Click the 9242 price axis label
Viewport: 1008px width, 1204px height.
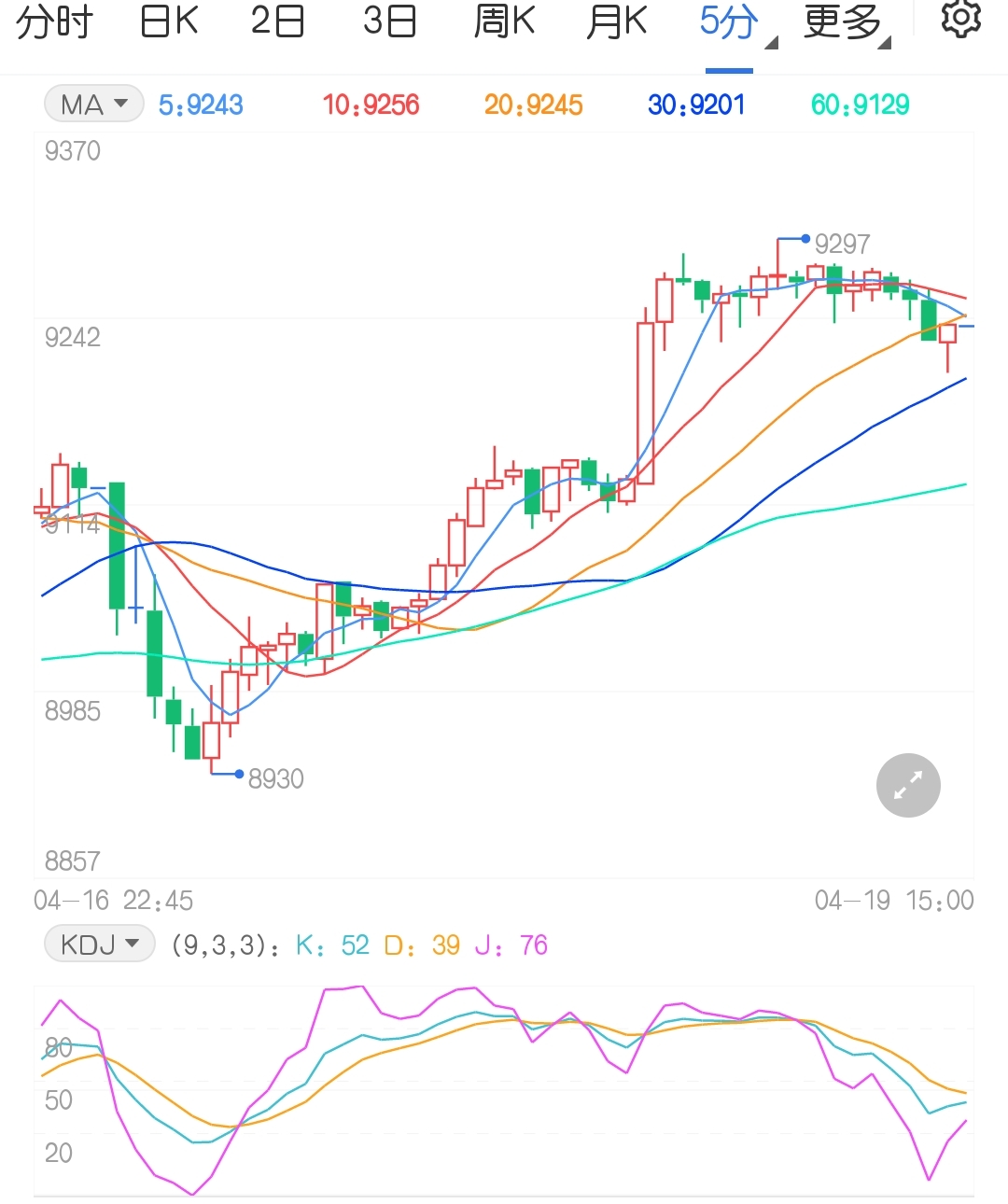coord(72,337)
